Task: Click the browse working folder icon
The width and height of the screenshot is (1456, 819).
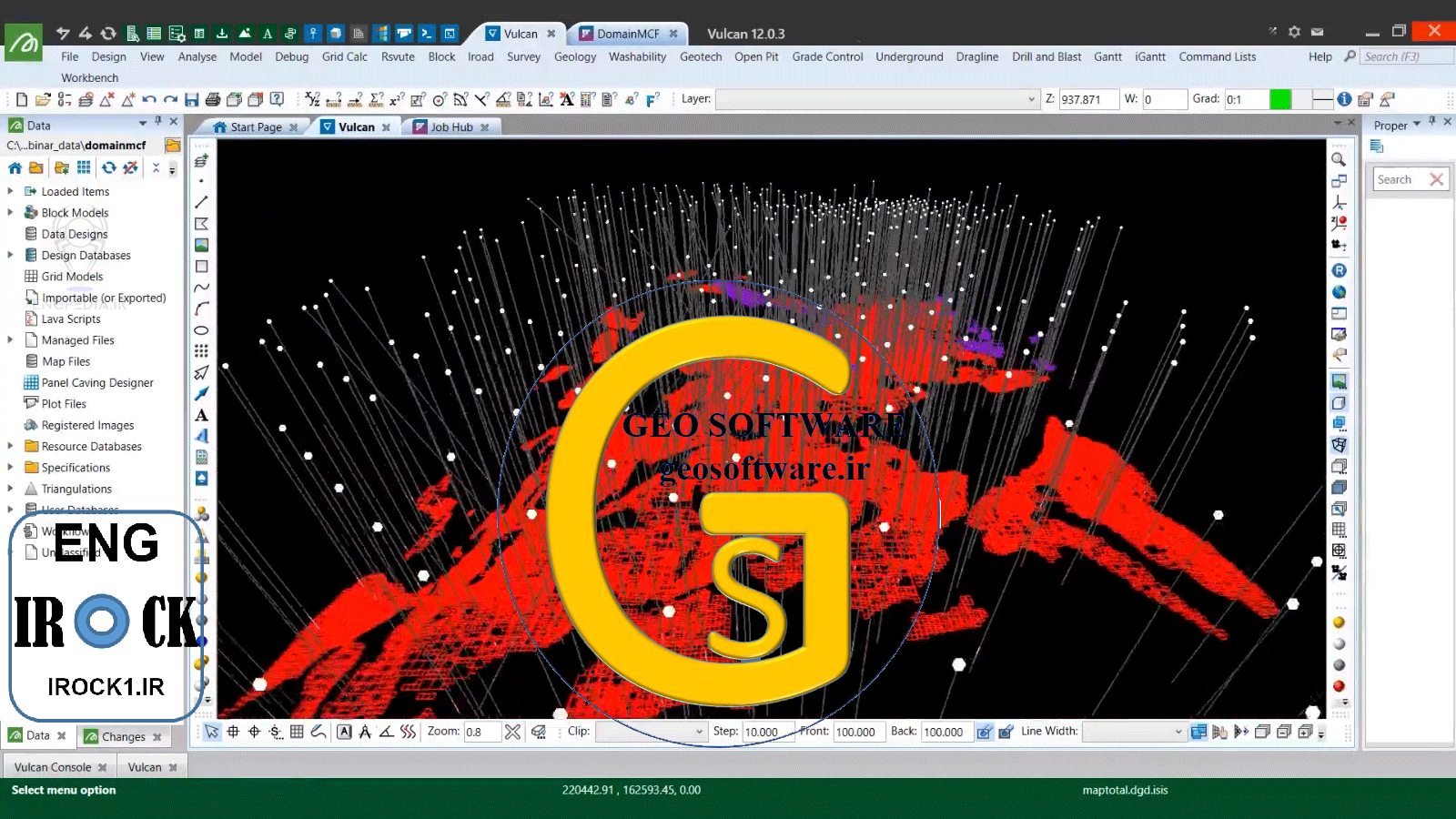Action: (x=173, y=146)
